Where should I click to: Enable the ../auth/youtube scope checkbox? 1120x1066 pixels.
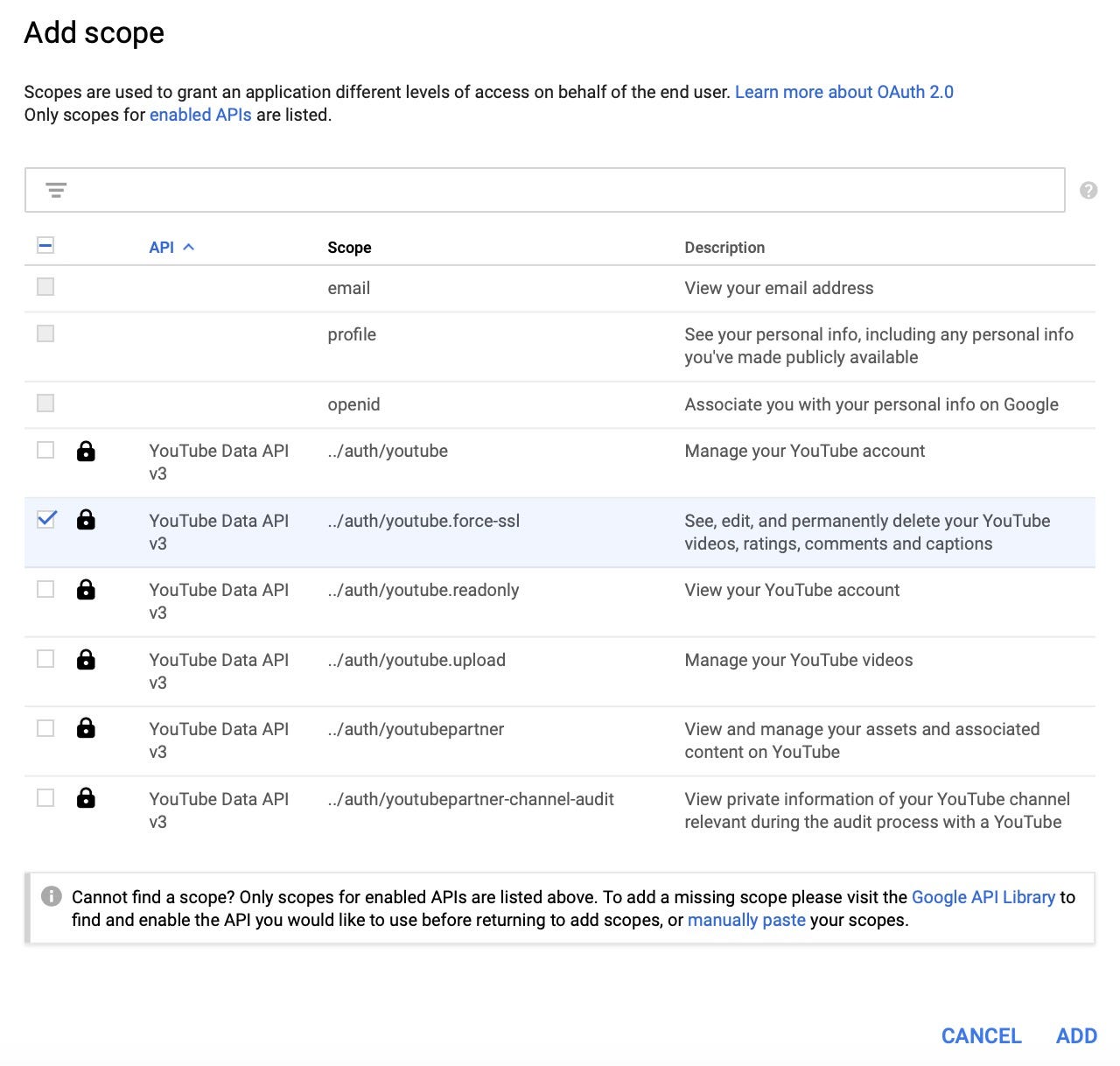point(45,450)
